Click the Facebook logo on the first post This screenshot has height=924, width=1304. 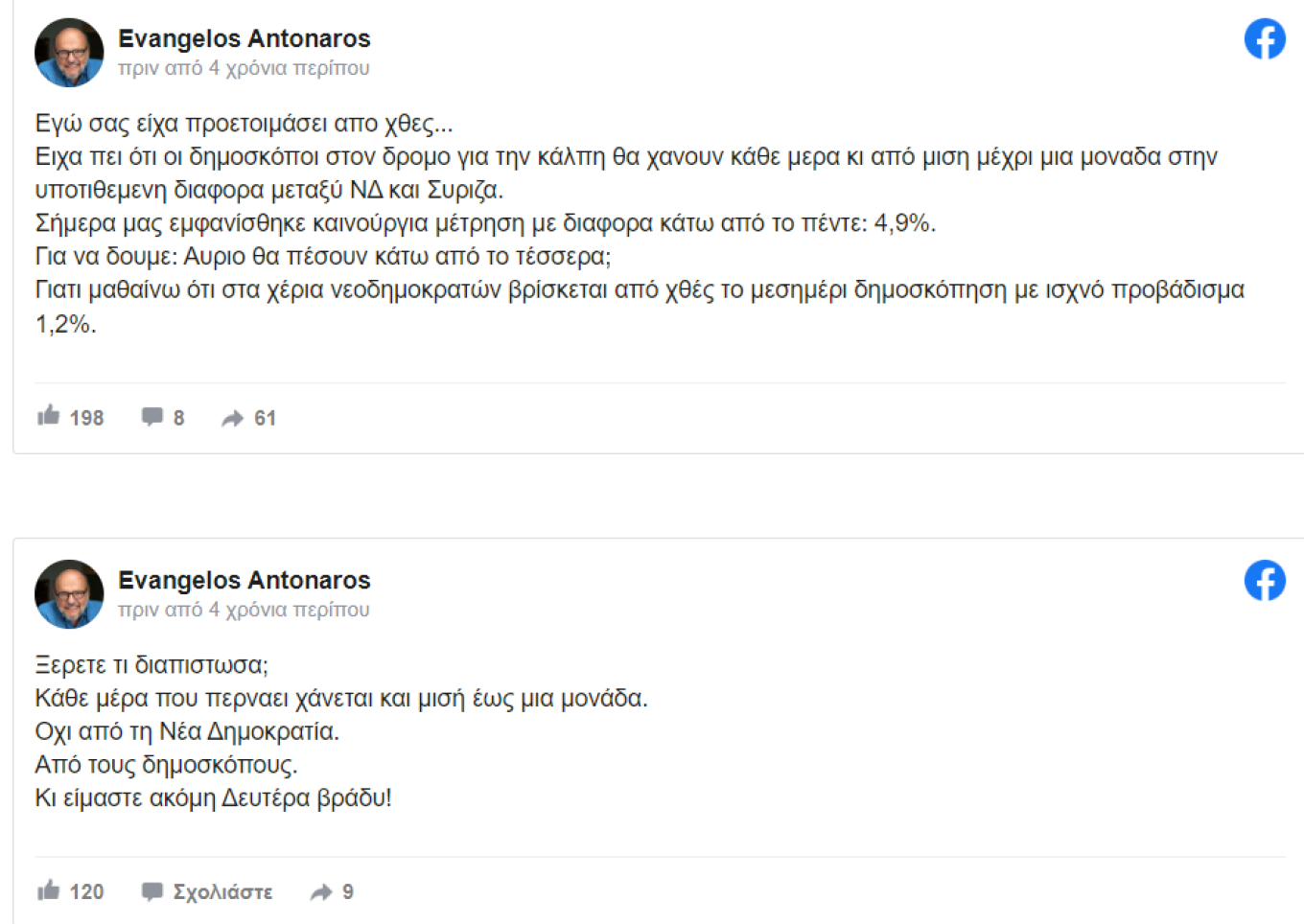point(1265,39)
